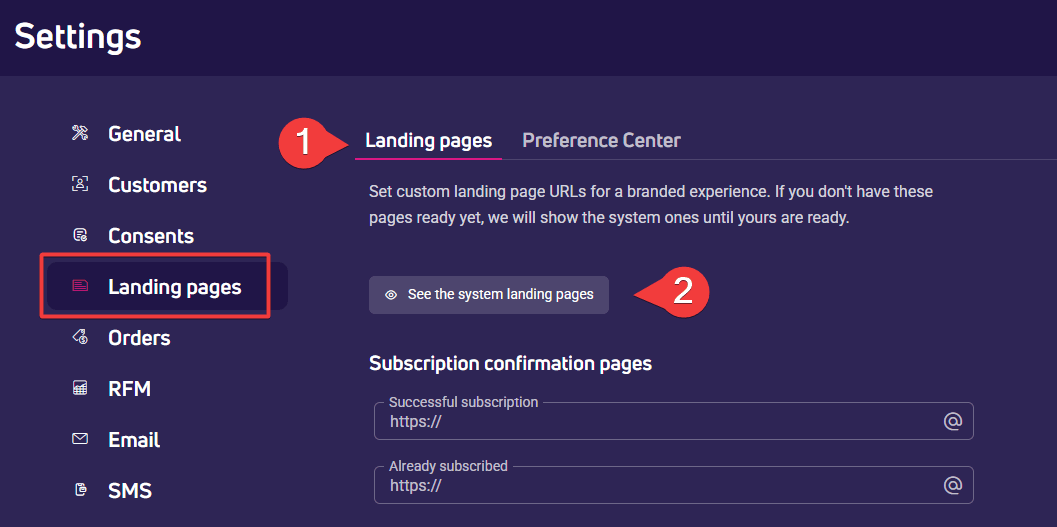This screenshot has width=1057, height=527.
Task: Click the Successful subscription URL field
Action: (x=673, y=421)
